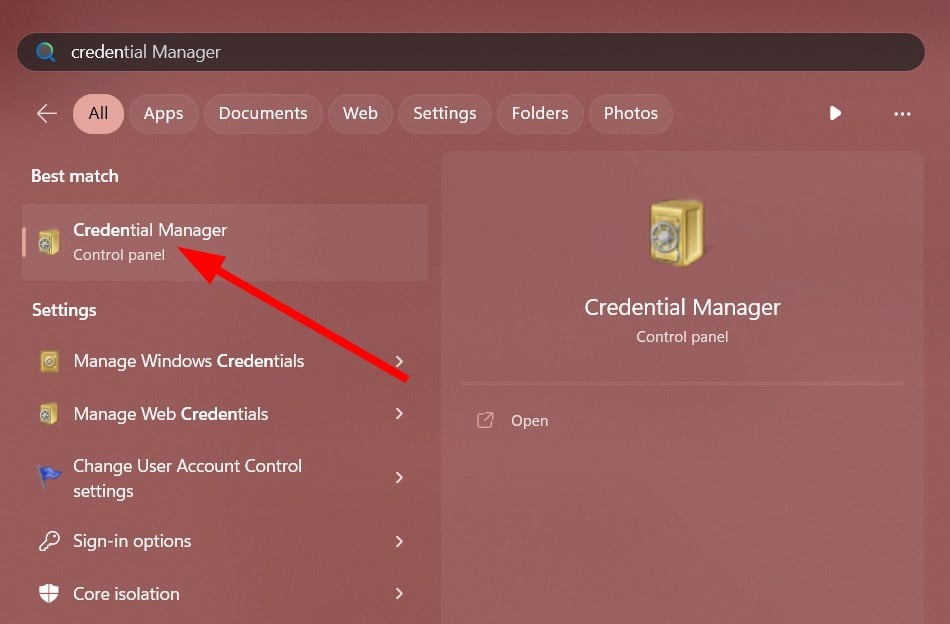Click the User Account Control flag icon
The width and height of the screenshot is (950, 624).
pyautogui.click(x=49, y=478)
